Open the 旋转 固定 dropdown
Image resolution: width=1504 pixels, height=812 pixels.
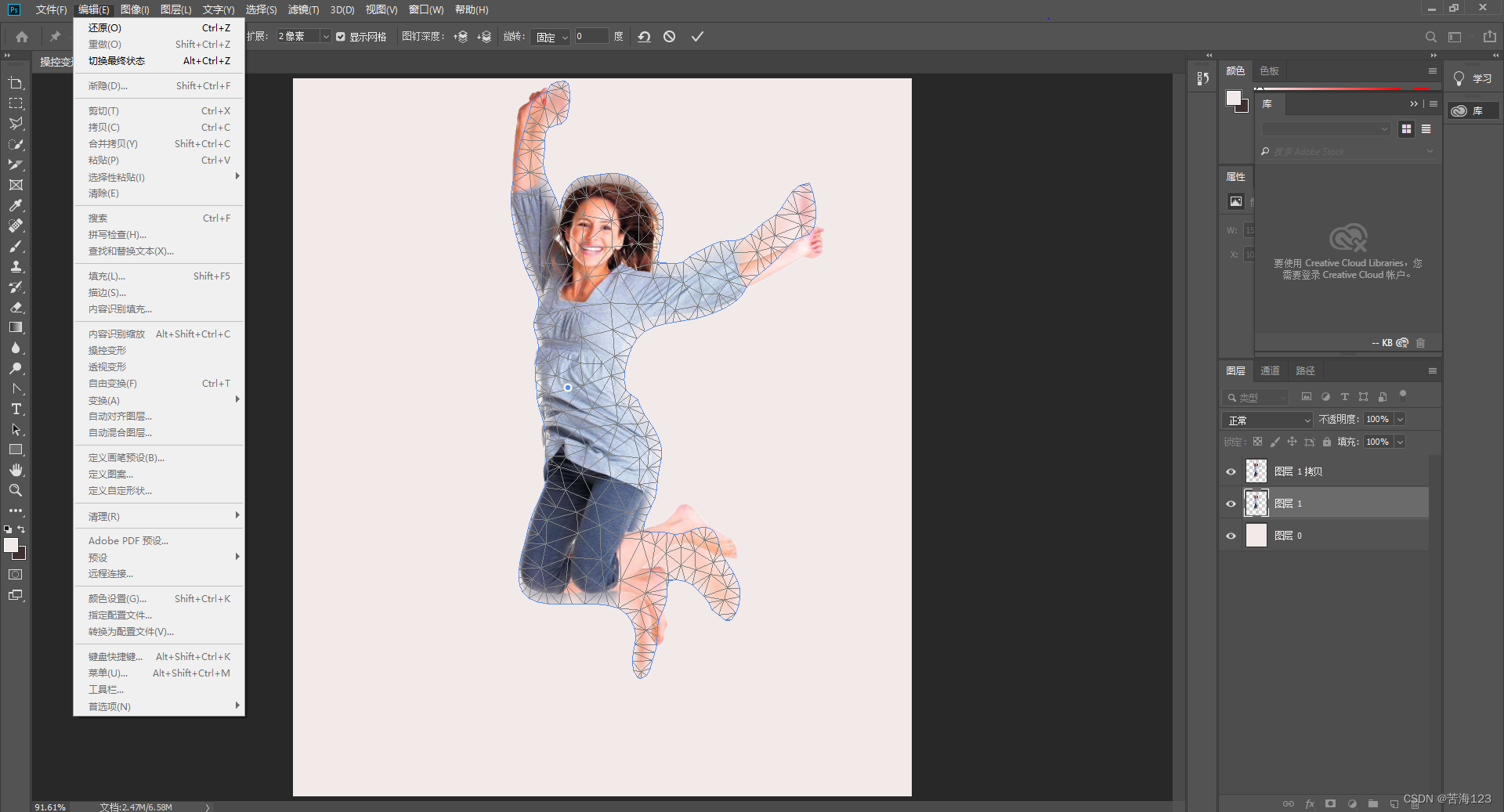(x=551, y=37)
